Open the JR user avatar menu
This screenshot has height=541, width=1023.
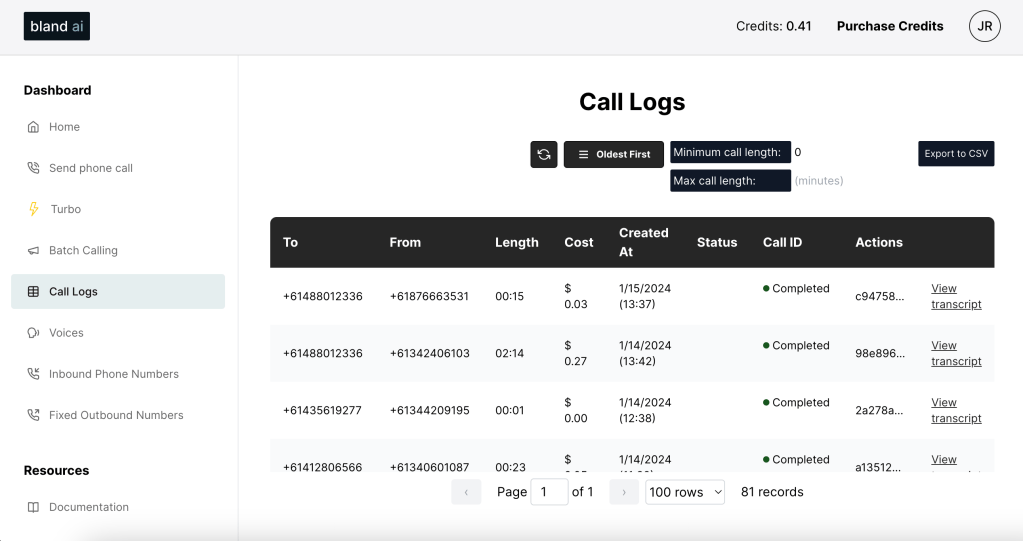pos(984,26)
